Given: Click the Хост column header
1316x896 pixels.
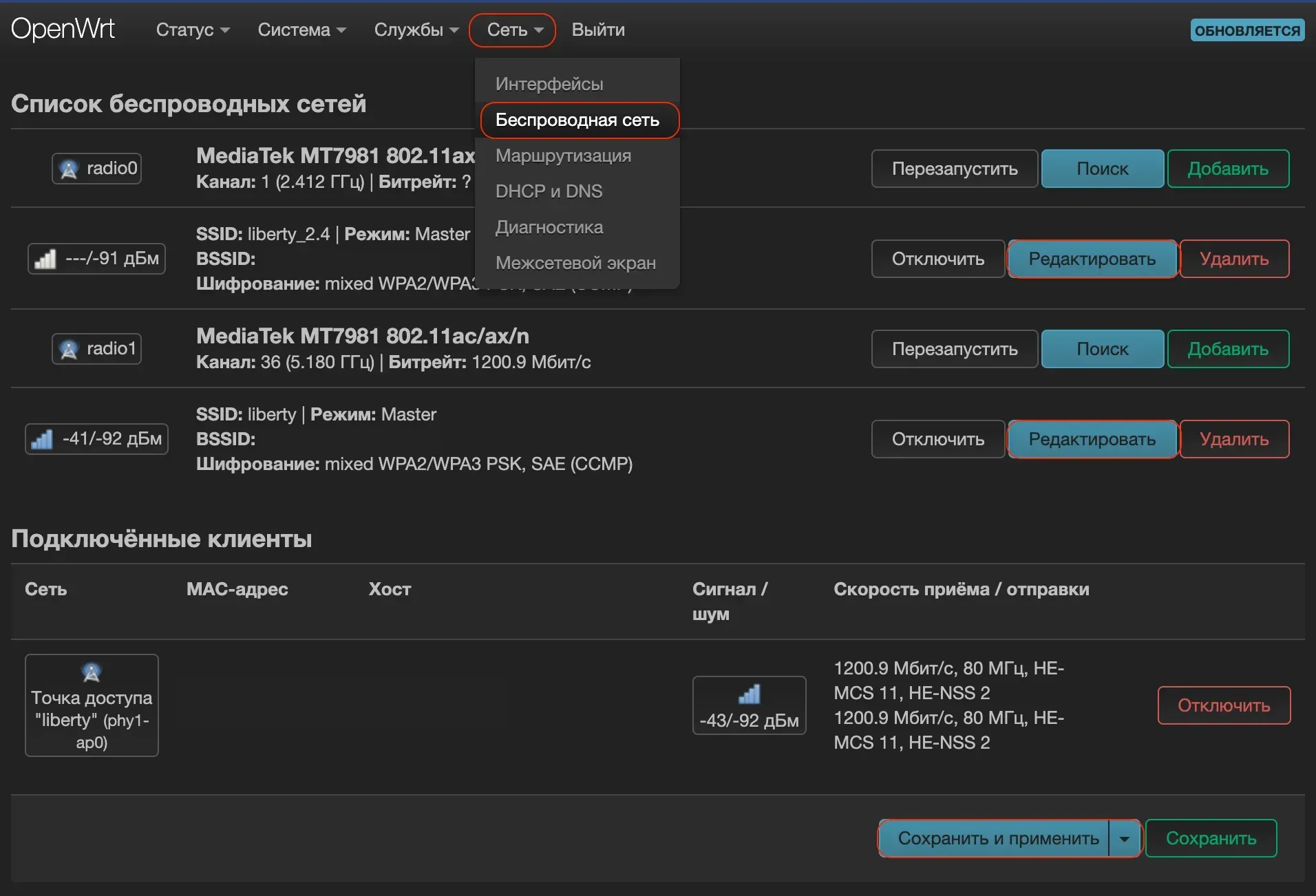Looking at the screenshot, I should pos(390,589).
